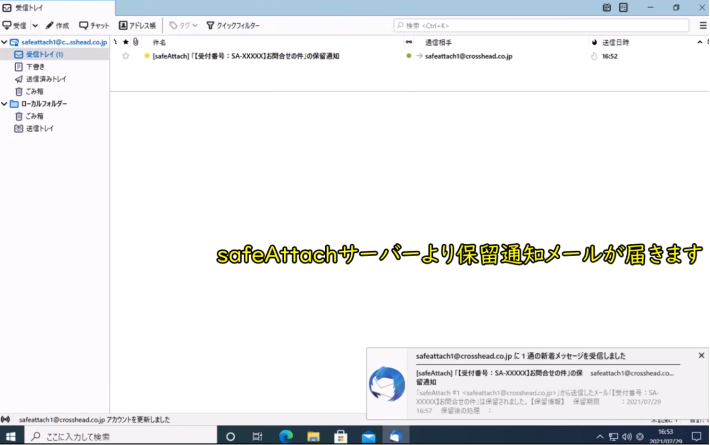Open the チャット (Chat) toolbar button
Image resolution: width=710 pixels, height=445 pixels.
[x=94, y=25]
